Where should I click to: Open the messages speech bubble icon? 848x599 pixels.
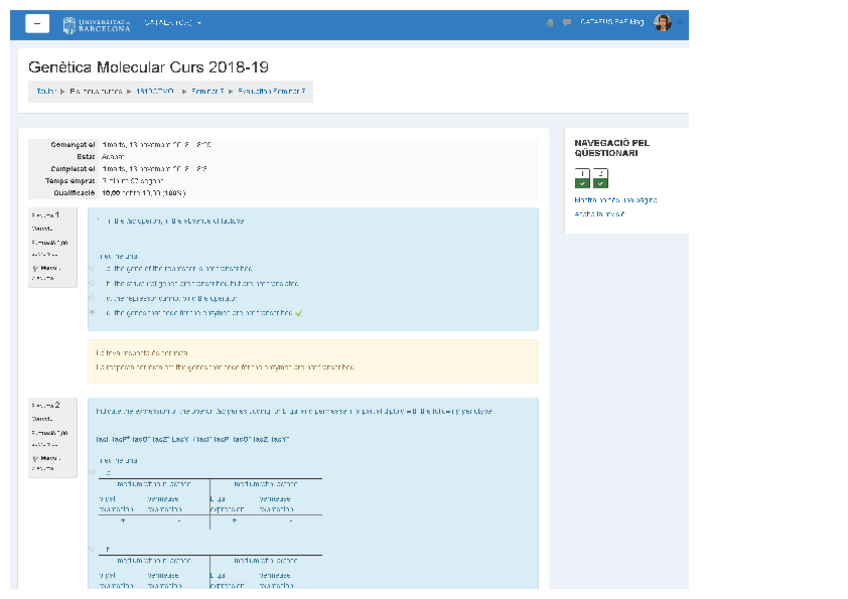pos(566,23)
